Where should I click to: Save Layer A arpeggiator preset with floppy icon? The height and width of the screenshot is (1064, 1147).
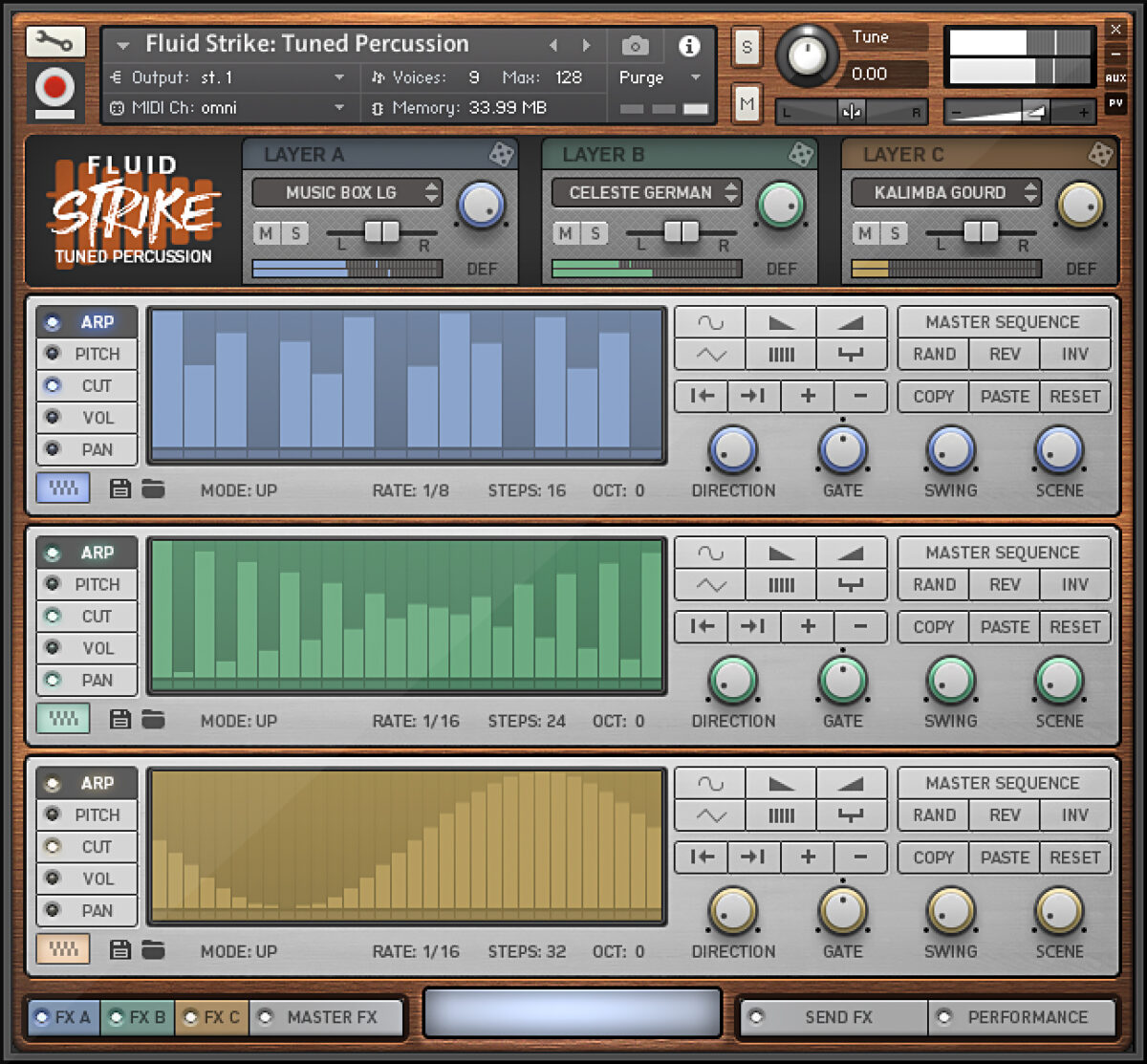119,488
